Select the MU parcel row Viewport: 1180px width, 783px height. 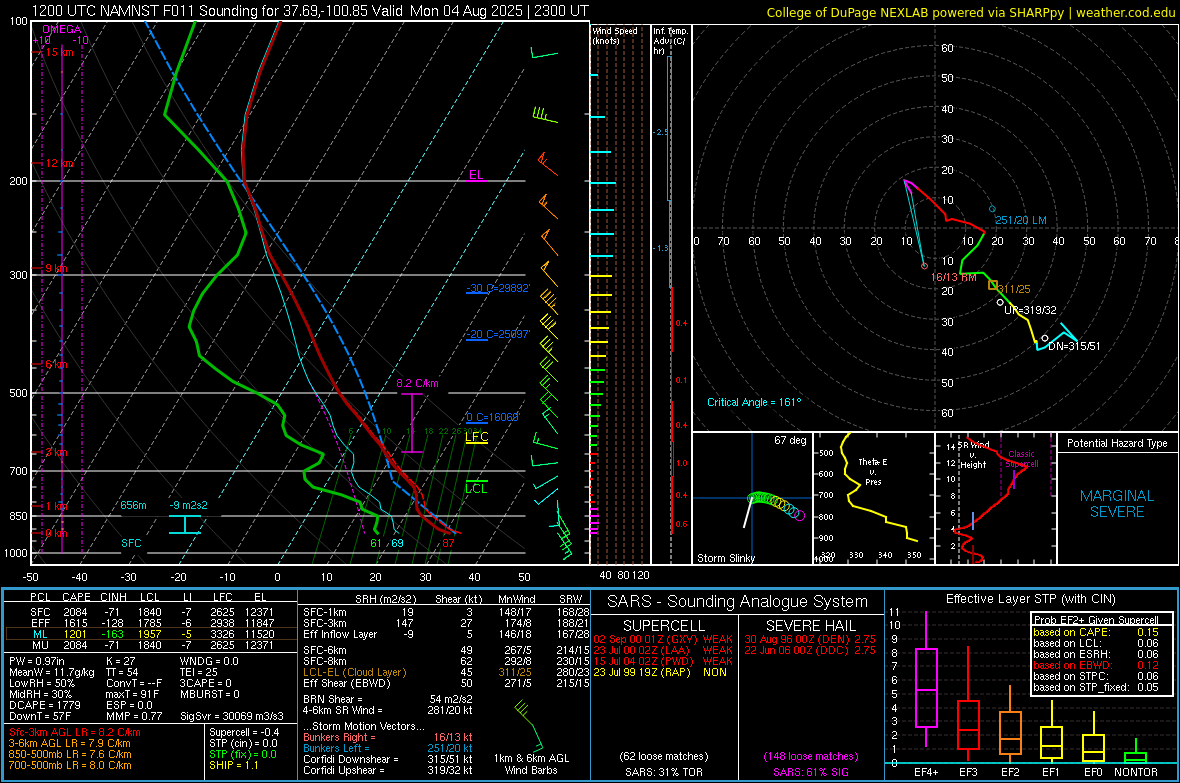(x=151, y=645)
